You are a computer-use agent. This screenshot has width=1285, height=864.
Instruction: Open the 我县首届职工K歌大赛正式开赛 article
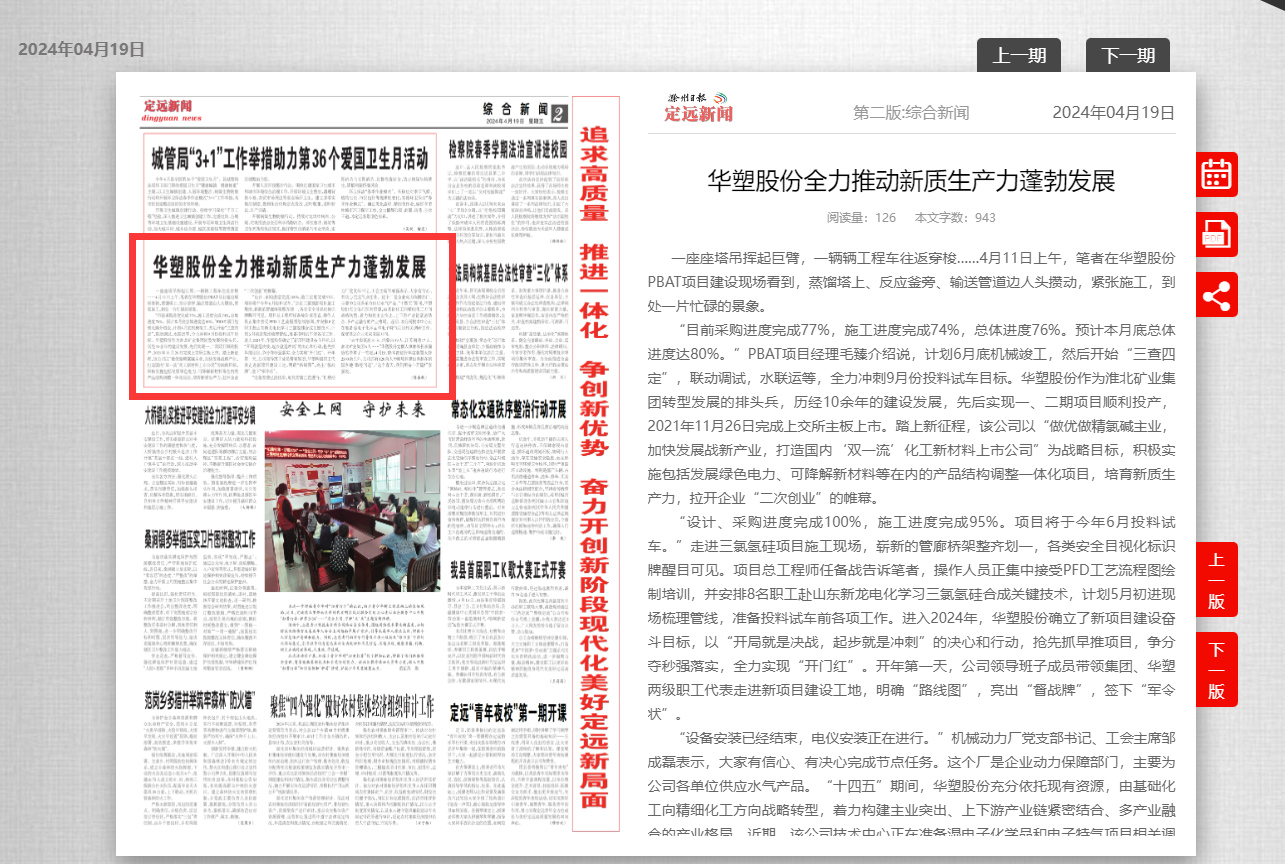point(508,570)
